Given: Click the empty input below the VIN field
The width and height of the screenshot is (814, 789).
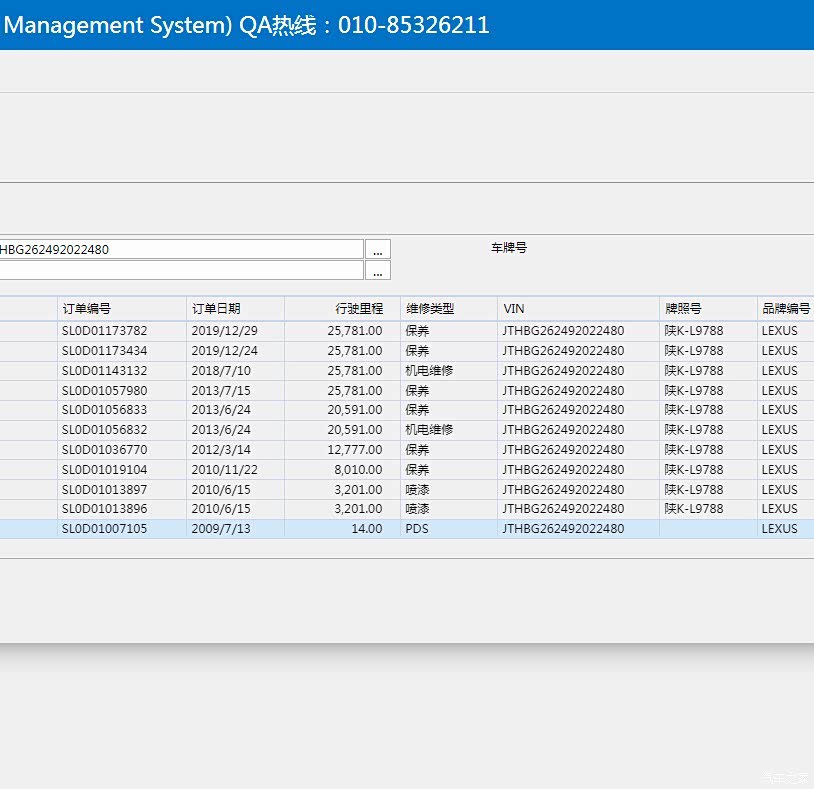Looking at the screenshot, I should pyautogui.click(x=180, y=271).
